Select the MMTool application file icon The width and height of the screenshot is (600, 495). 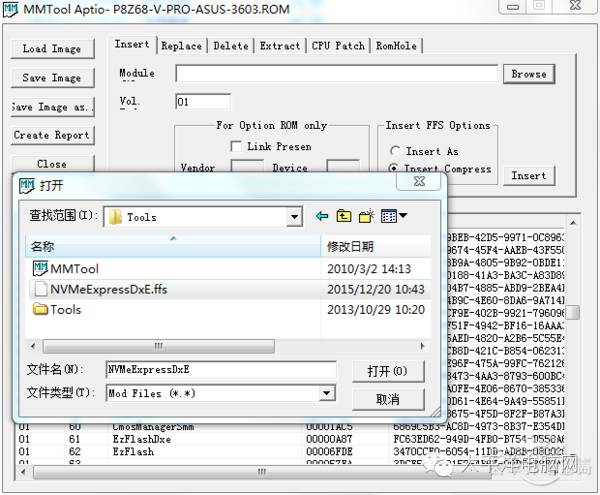click(41, 268)
